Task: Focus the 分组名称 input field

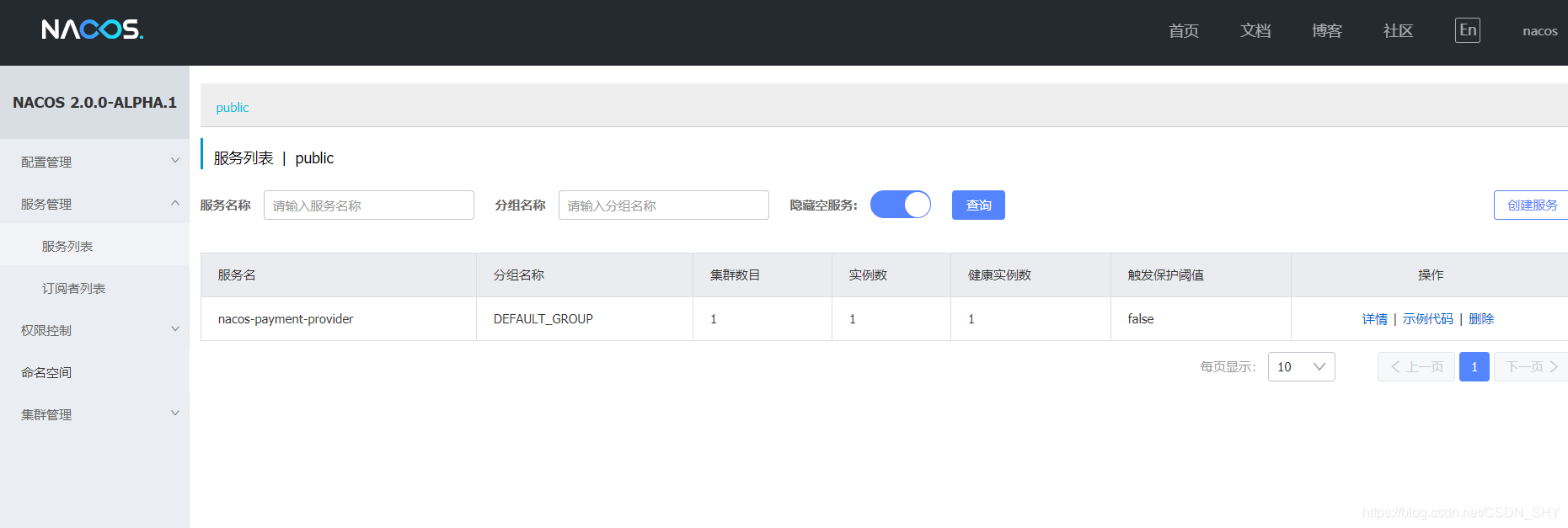Action: click(664, 205)
